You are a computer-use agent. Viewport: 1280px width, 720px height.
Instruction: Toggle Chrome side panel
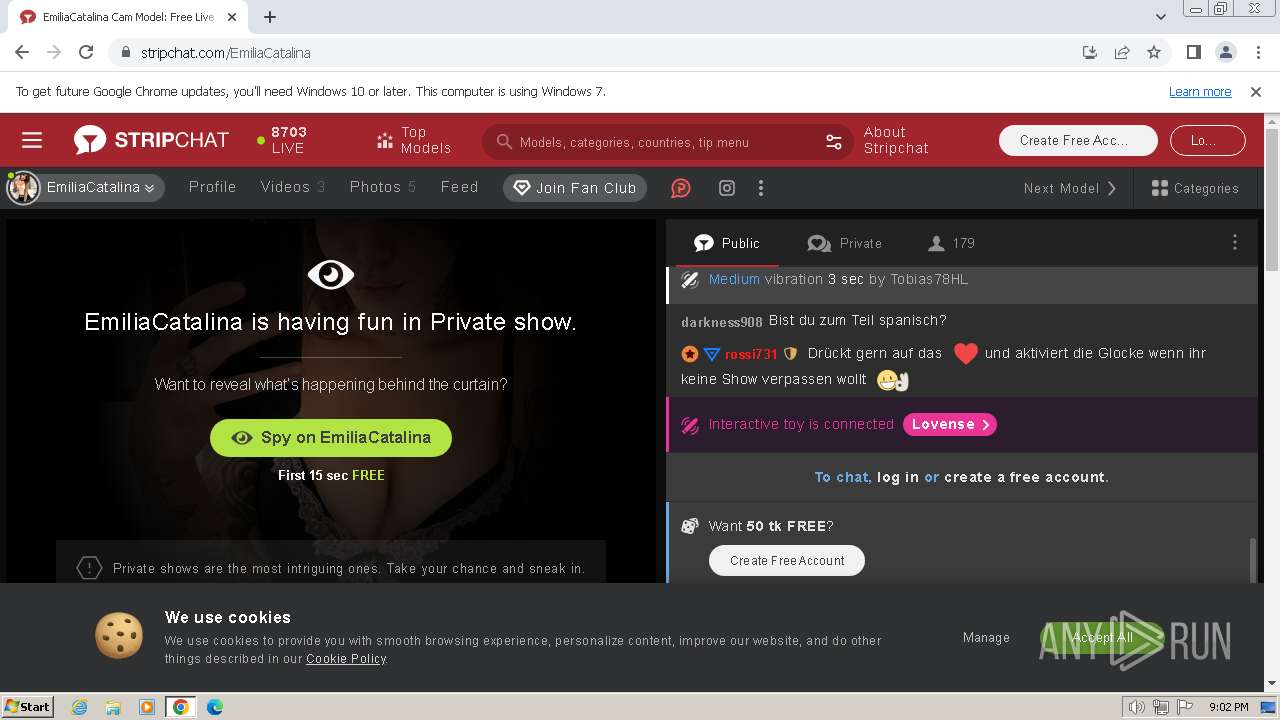[x=1193, y=52]
